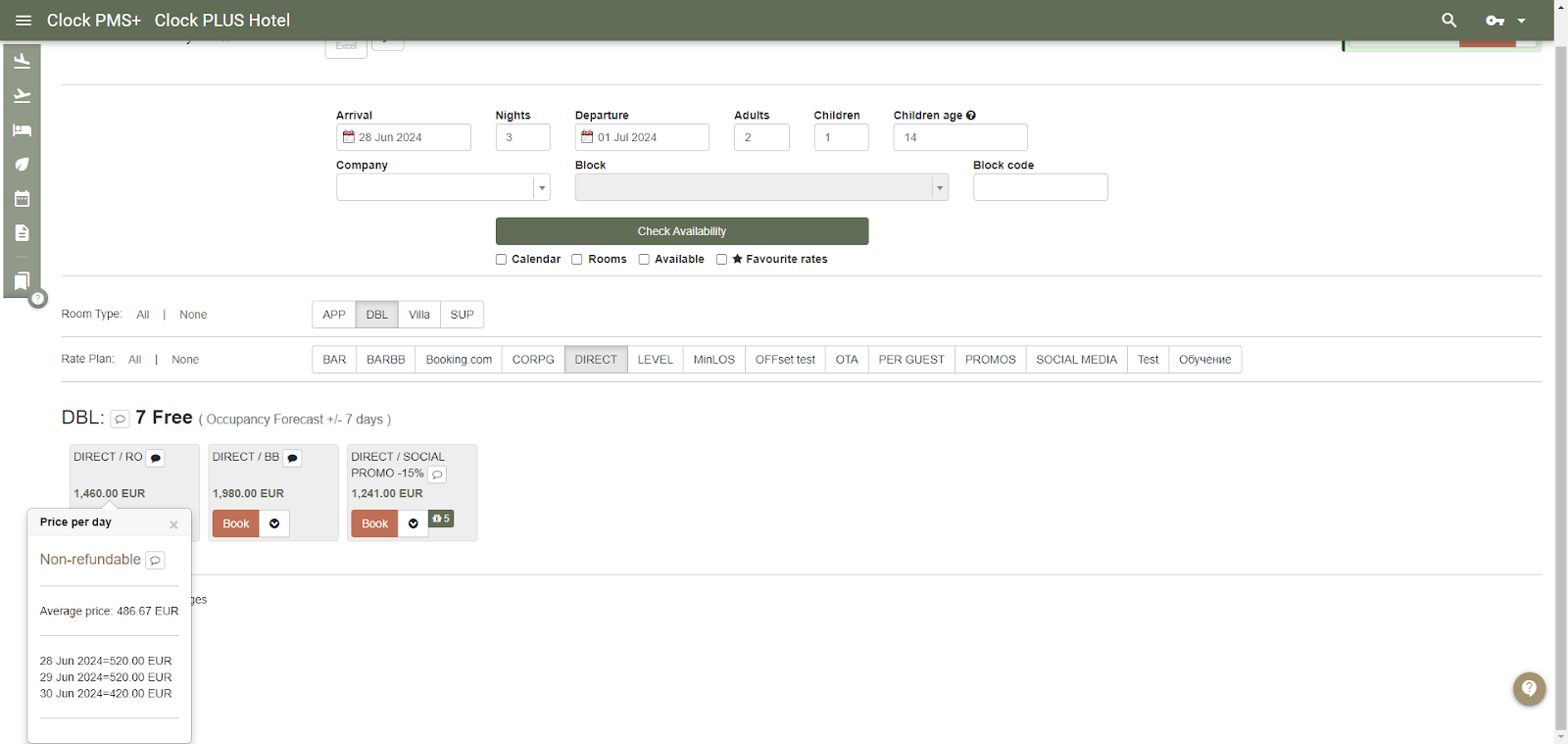Expand the Company dropdown
1568x744 pixels.
[x=541, y=187]
